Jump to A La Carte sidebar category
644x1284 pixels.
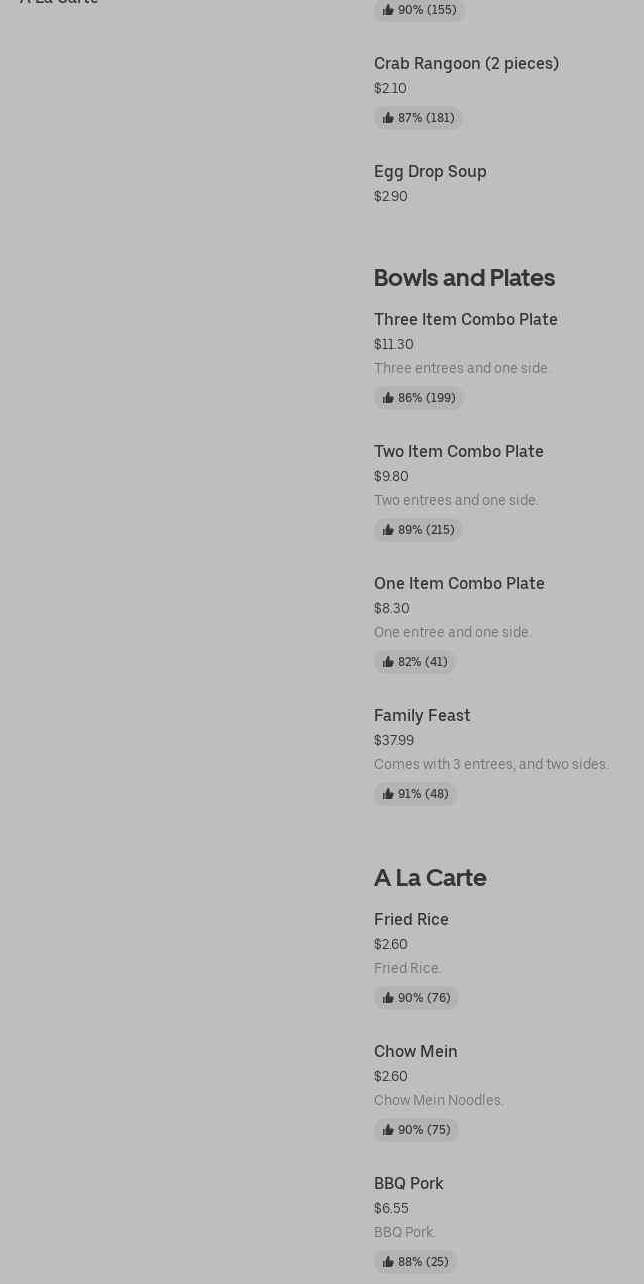tap(59, 3)
